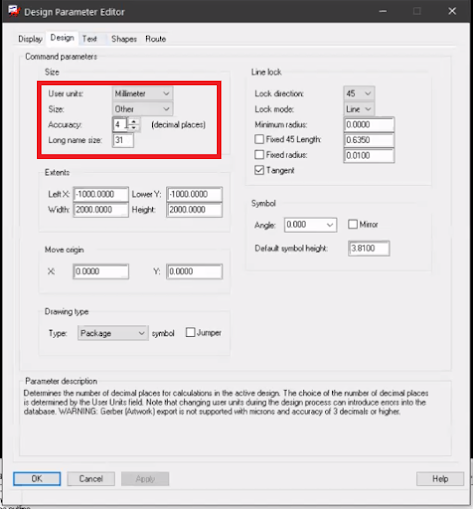Open the Route tab
This screenshot has height=512, width=474.
[156, 39]
